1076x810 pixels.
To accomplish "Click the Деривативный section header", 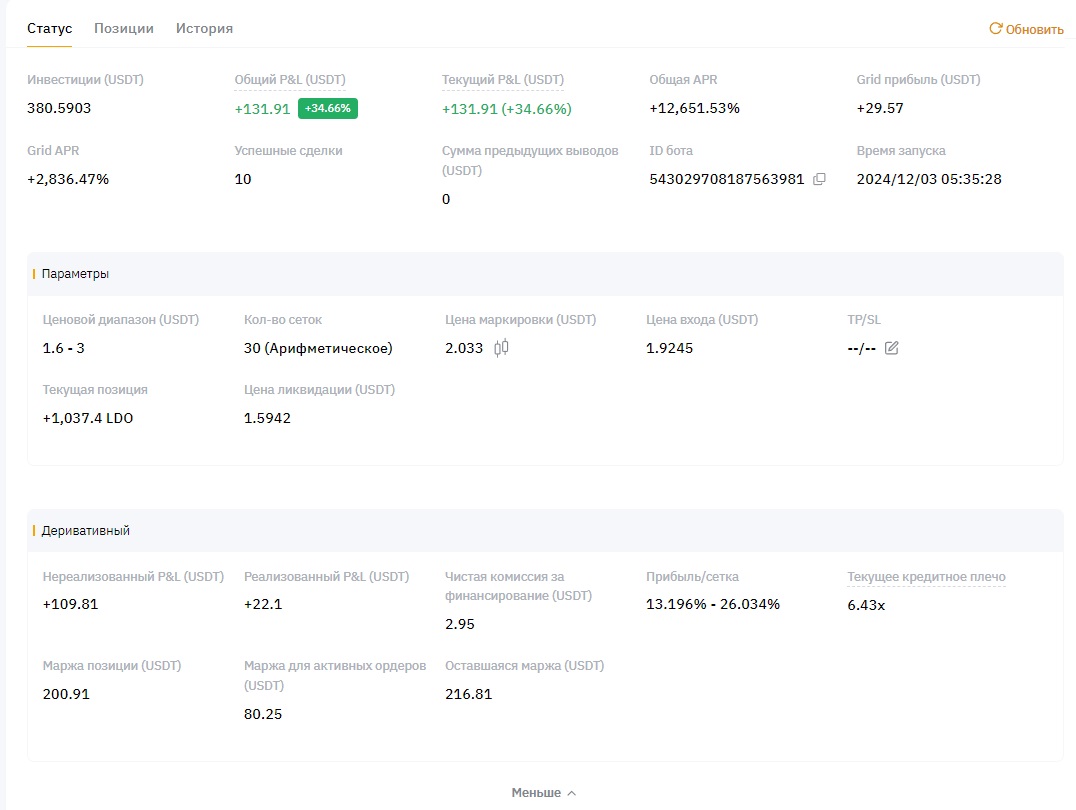I will (x=86, y=530).
